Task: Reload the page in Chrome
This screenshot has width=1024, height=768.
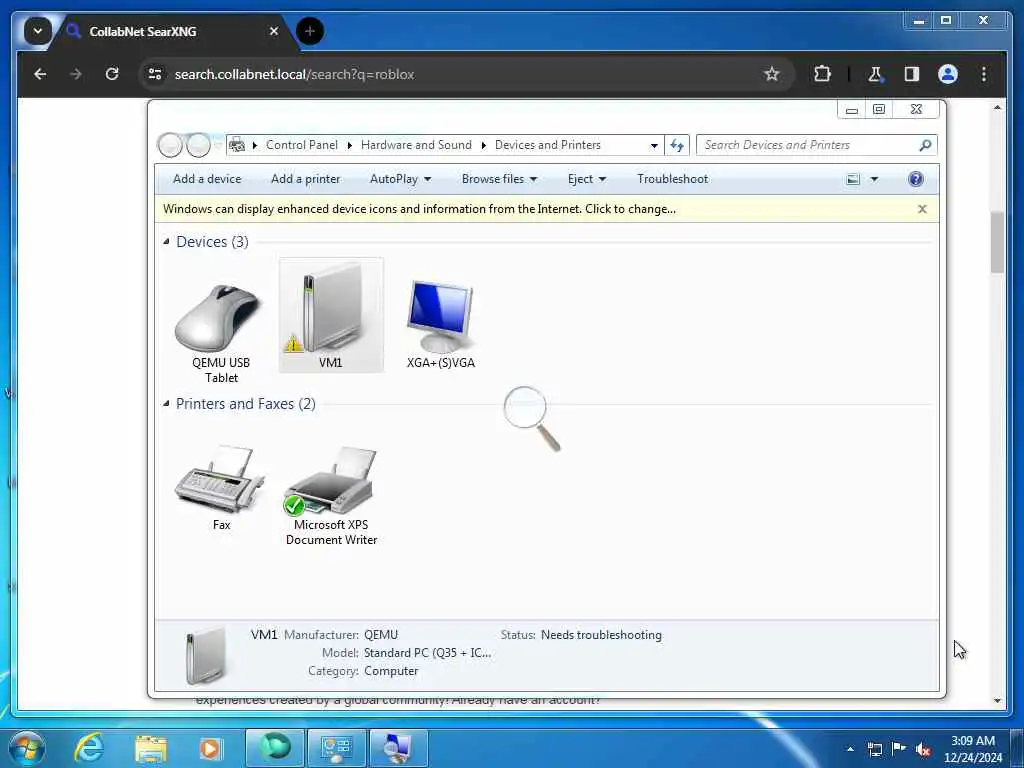Action: 112,74
